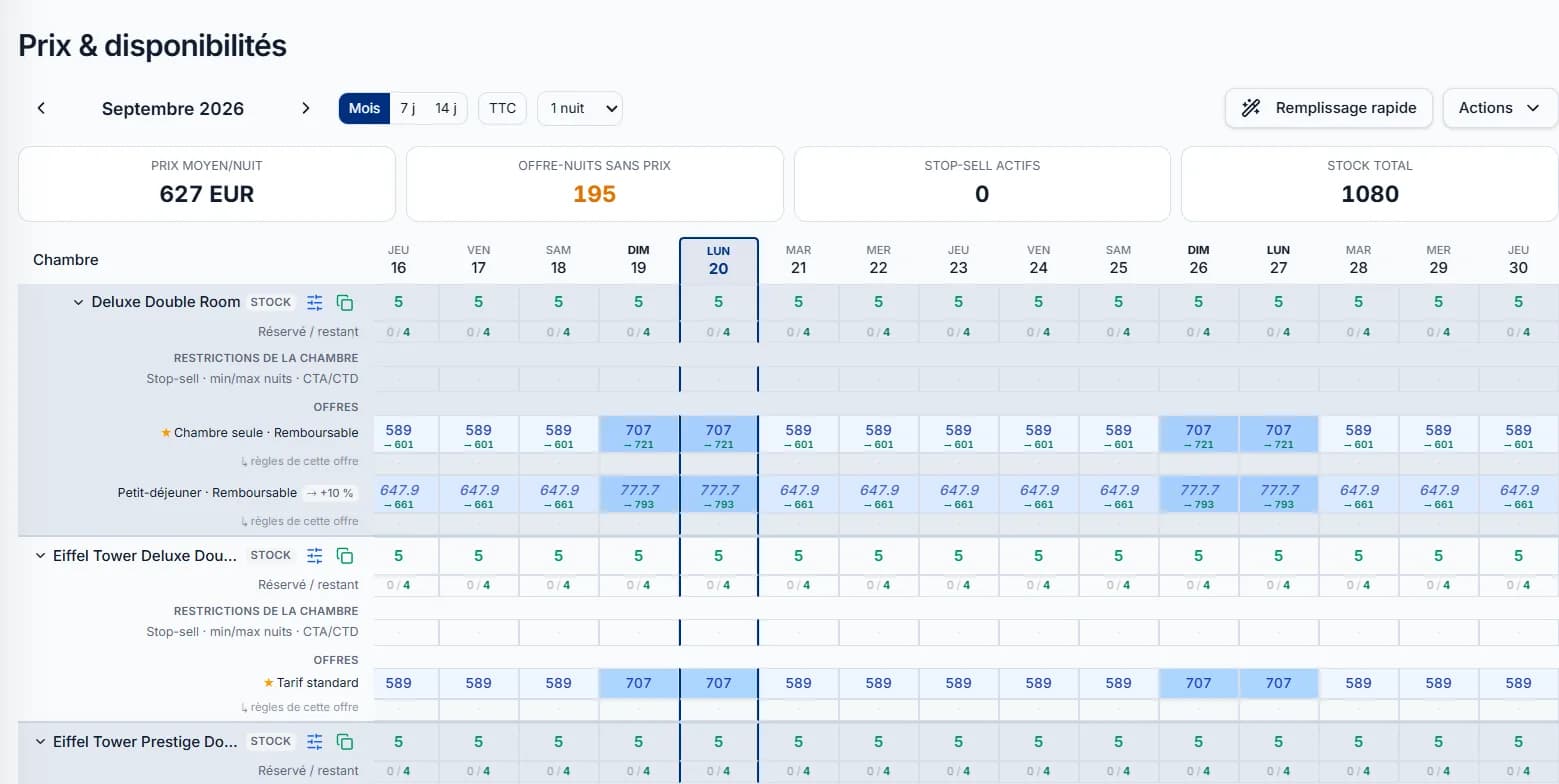Image resolution: width=1559 pixels, height=784 pixels.
Task: Go to next month arrow
Action: click(x=306, y=108)
